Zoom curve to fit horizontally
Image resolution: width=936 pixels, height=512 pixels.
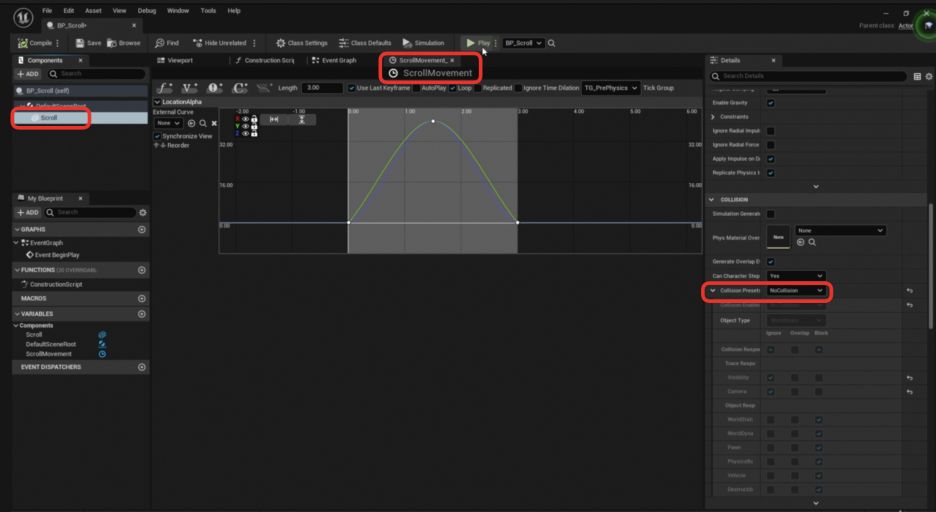pos(274,119)
